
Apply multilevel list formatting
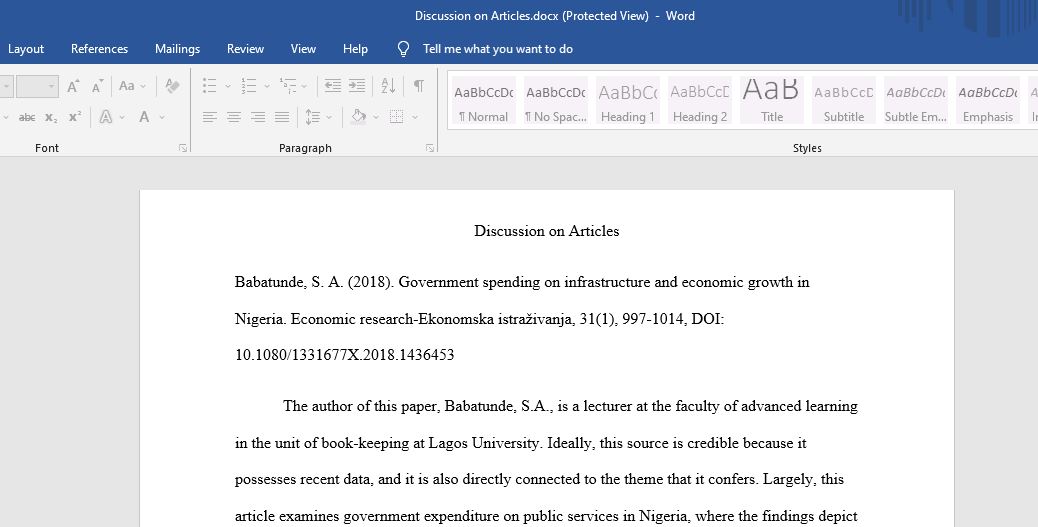pyautogui.click(x=287, y=86)
